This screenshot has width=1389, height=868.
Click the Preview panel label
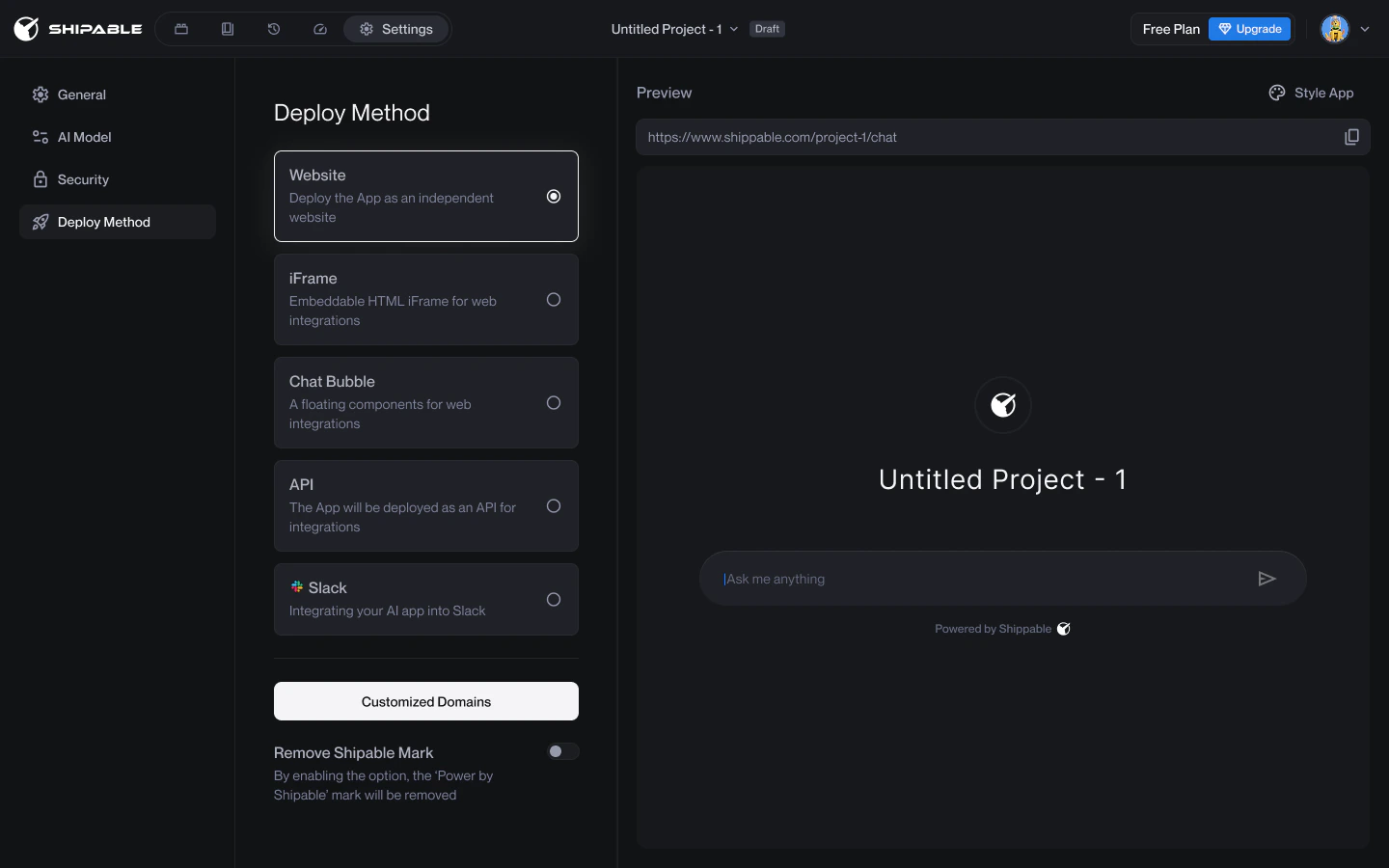click(x=665, y=93)
